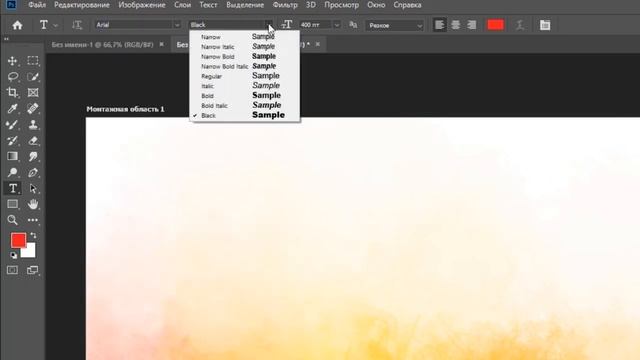640x360 pixels.
Task: Choose Narrow Bold Italic style
Action: tap(244, 66)
